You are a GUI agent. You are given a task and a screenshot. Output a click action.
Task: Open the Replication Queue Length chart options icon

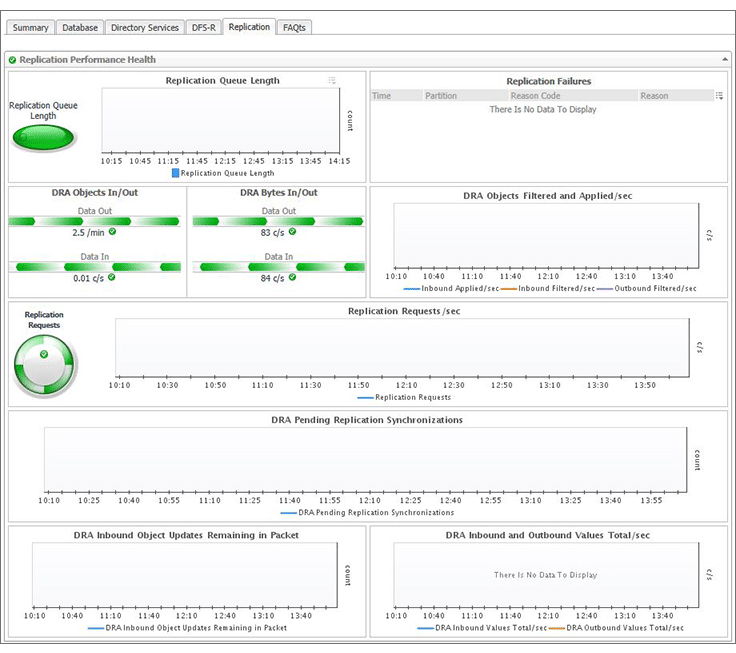coord(332,80)
